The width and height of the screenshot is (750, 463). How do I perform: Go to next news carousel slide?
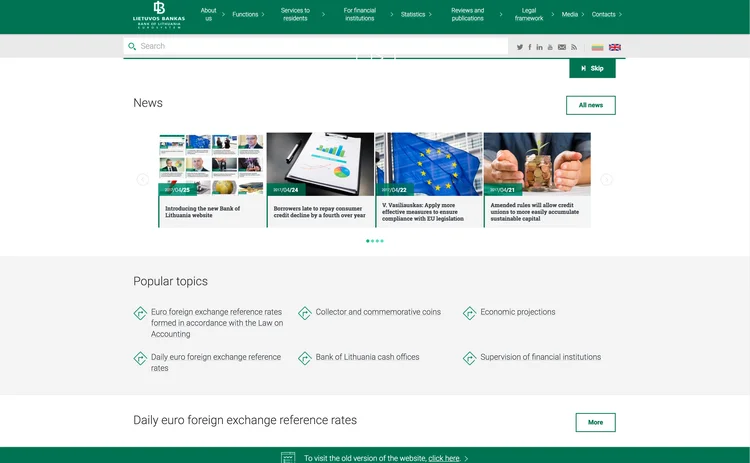606,180
